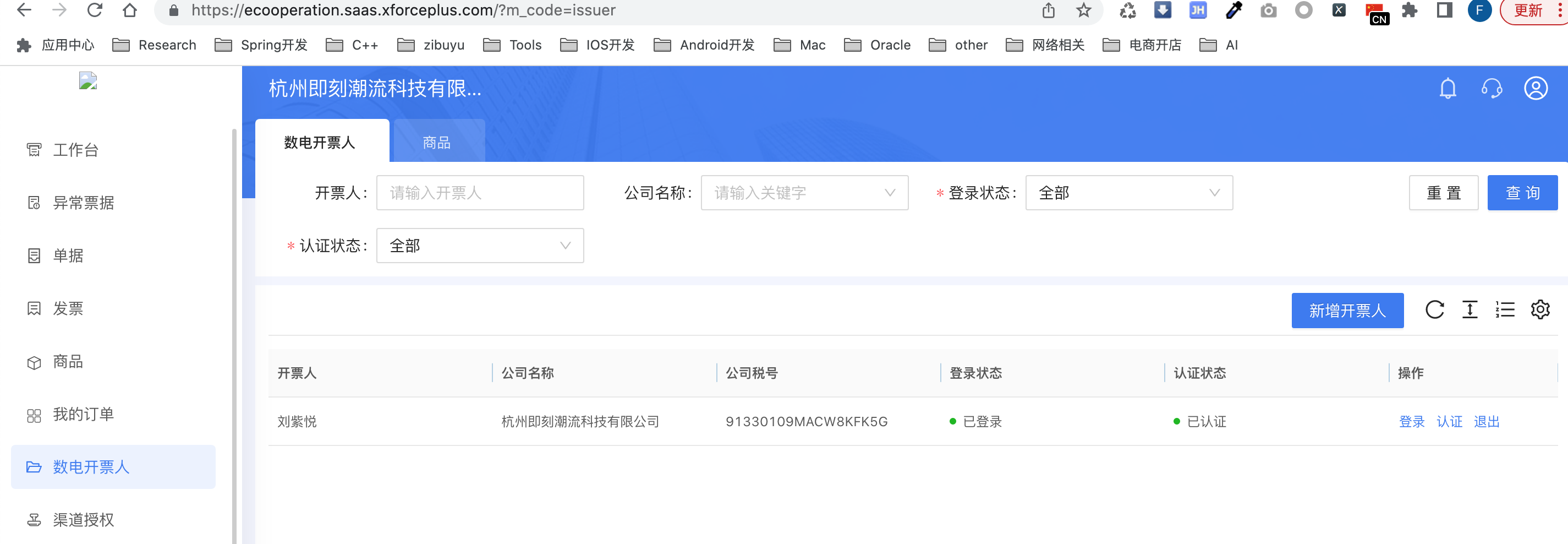The height and width of the screenshot is (544, 1568).
Task: Adjust table row density icon
Action: [1470, 310]
